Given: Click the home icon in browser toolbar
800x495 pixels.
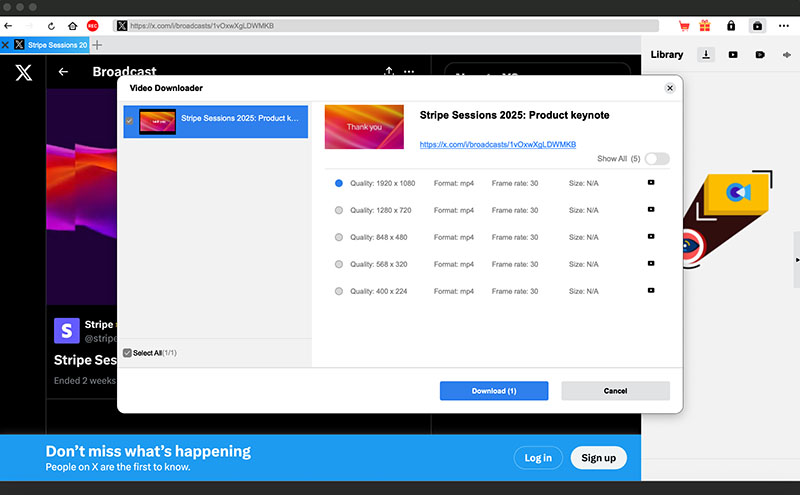Looking at the screenshot, I should 72,26.
